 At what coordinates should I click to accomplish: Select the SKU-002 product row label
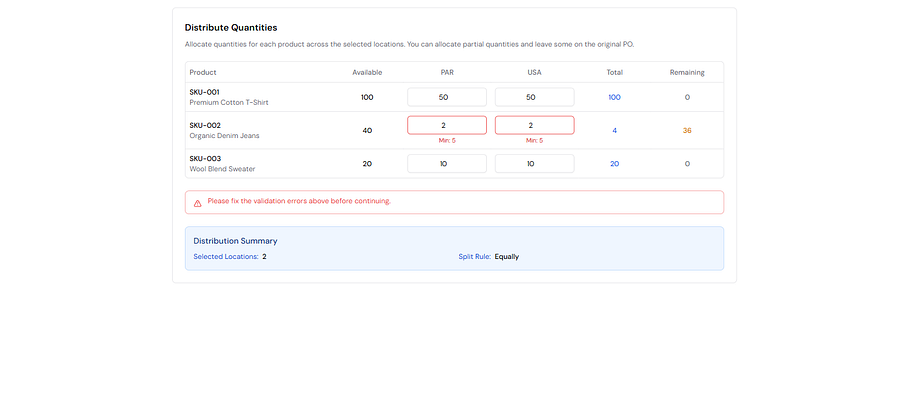pos(205,125)
